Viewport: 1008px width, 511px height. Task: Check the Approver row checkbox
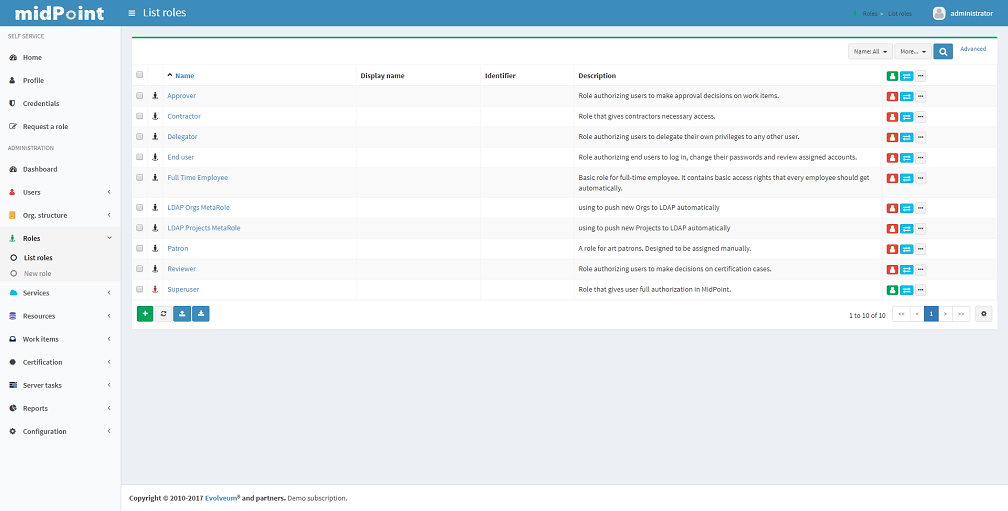pyautogui.click(x=140, y=95)
